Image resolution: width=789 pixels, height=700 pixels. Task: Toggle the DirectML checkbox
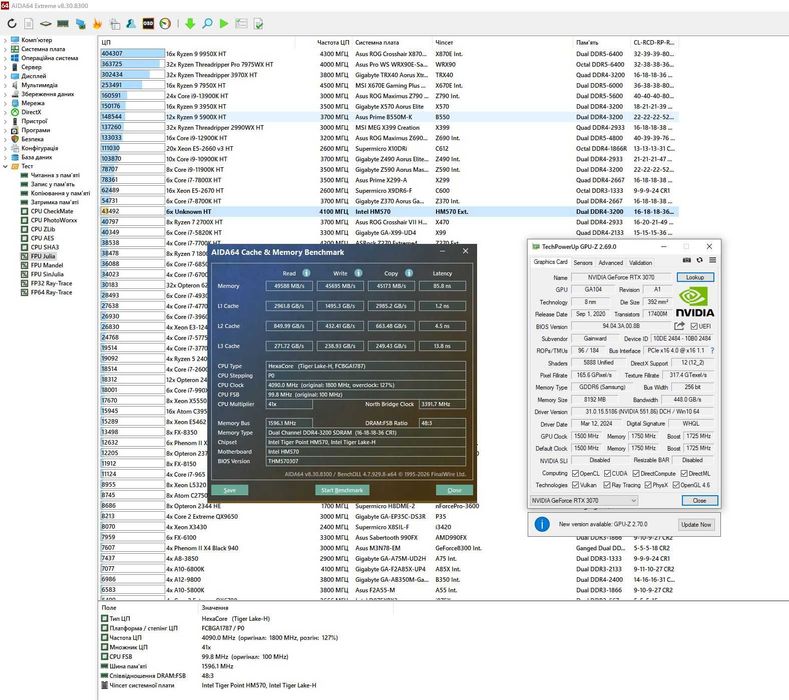[684, 473]
